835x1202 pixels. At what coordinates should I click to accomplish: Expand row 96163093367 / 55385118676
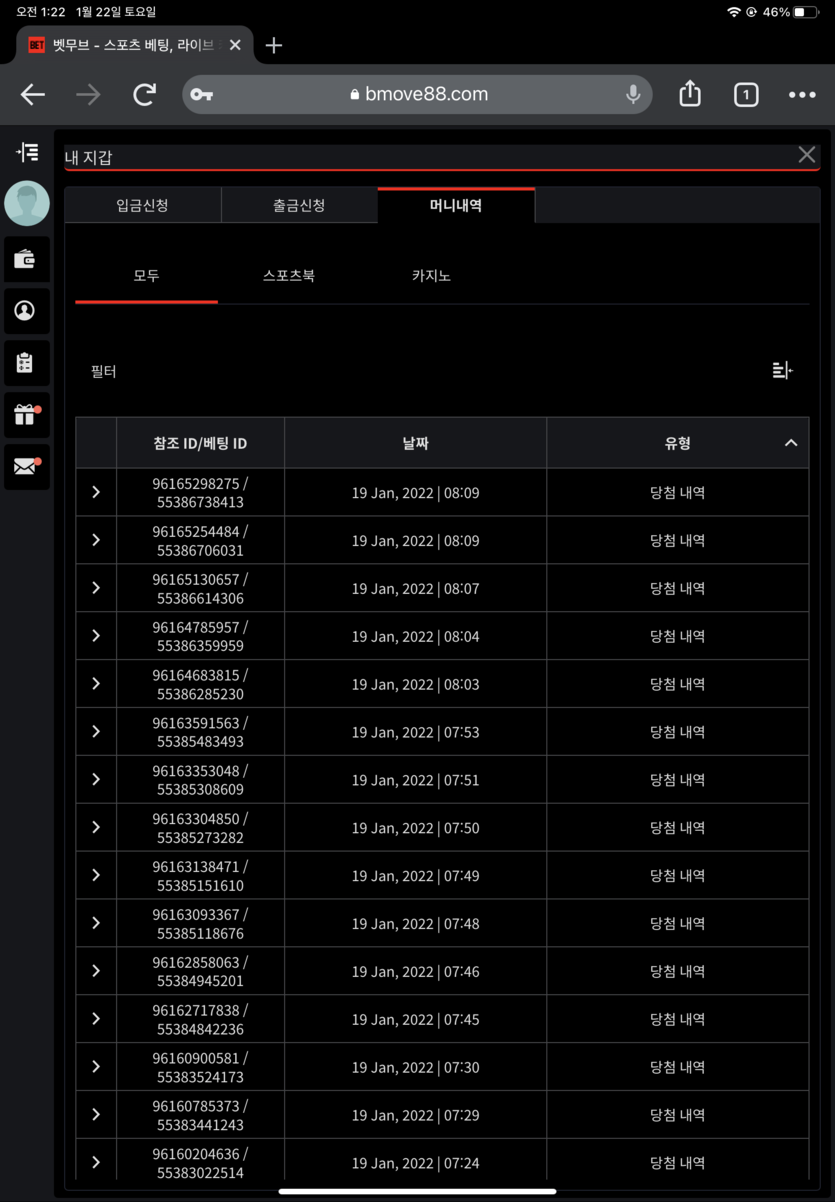pos(96,923)
